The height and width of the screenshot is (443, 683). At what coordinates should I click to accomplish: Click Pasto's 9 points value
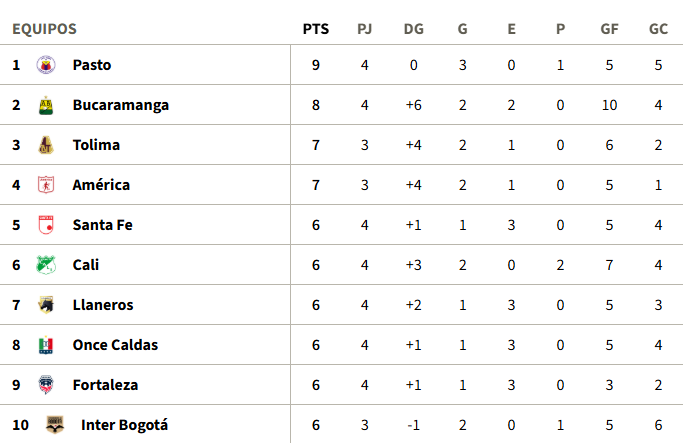(x=316, y=65)
